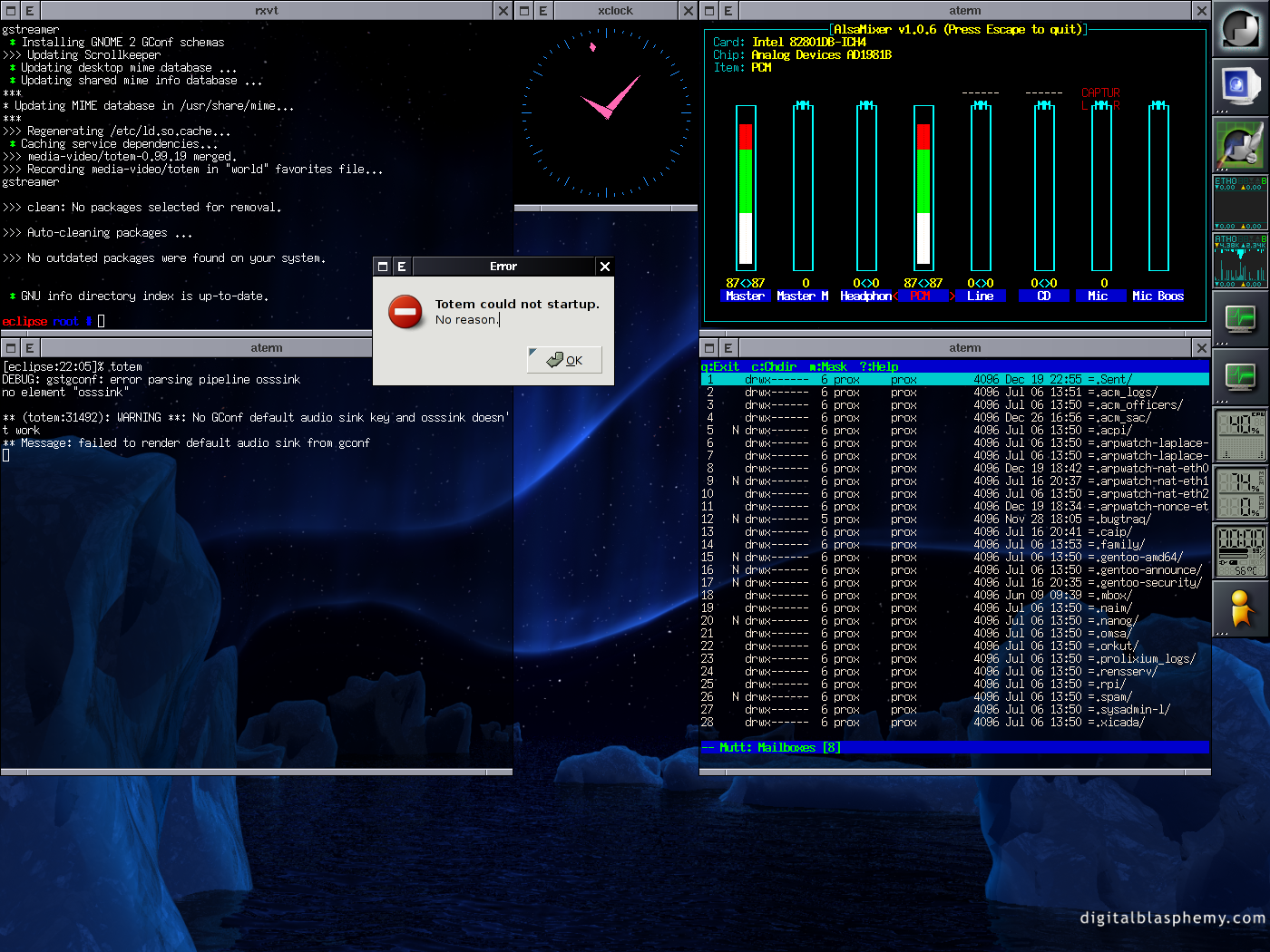Select the =.gentoo-security/ mailbox row

(954, 583)
